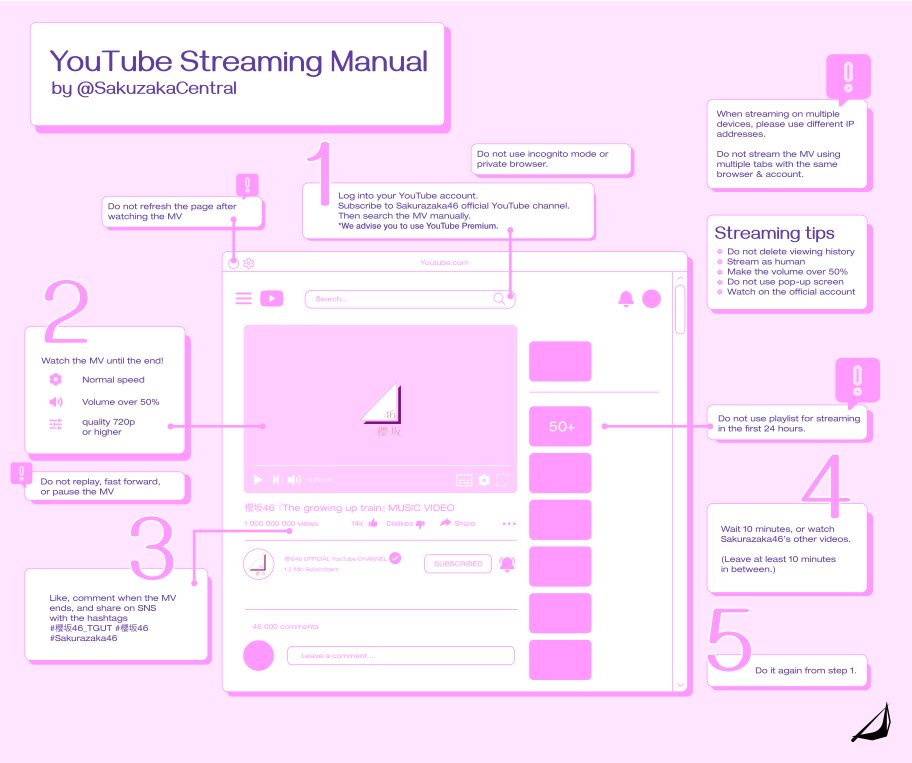Viewport: 912px width, 763px height.
Task: Click the sliders icon beside quality 720p
Action: tap(56, 424)
